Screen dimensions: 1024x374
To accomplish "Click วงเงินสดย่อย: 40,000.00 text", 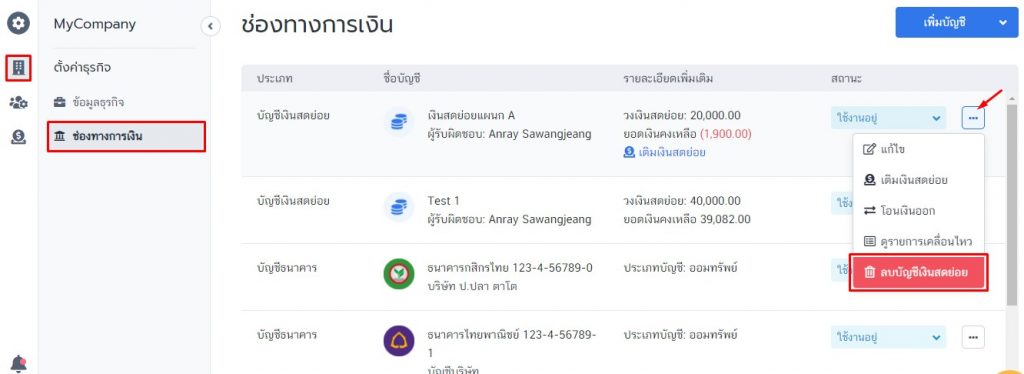I will click(x=682, y=200).
